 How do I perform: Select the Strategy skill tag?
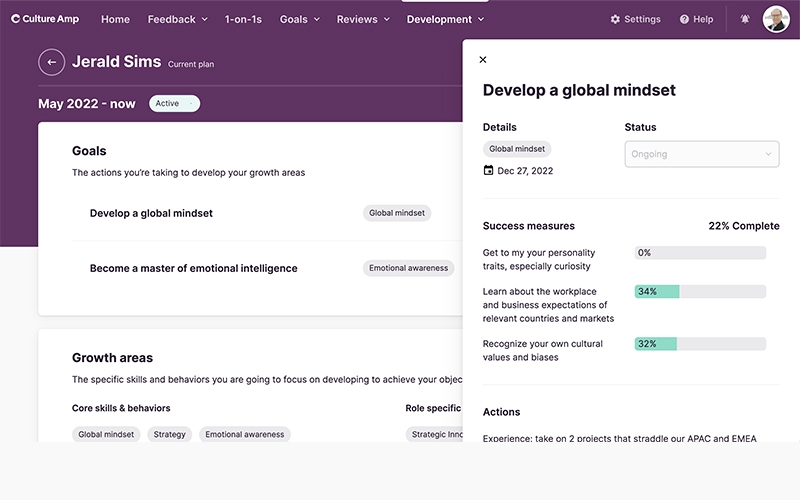tap(169, 434)
